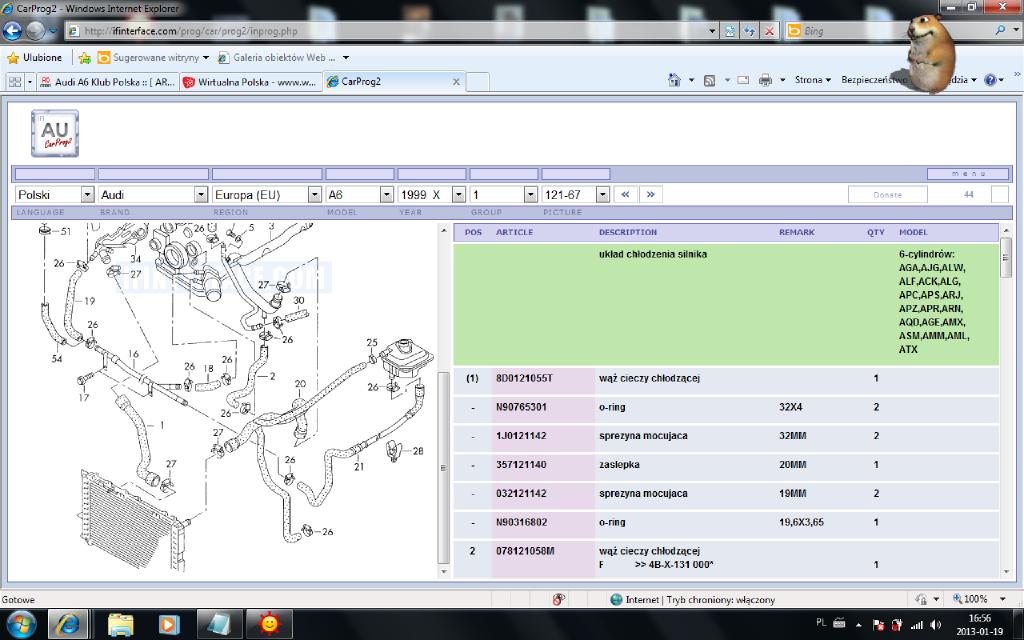Click article number N90316802

[x=521, y=522]
